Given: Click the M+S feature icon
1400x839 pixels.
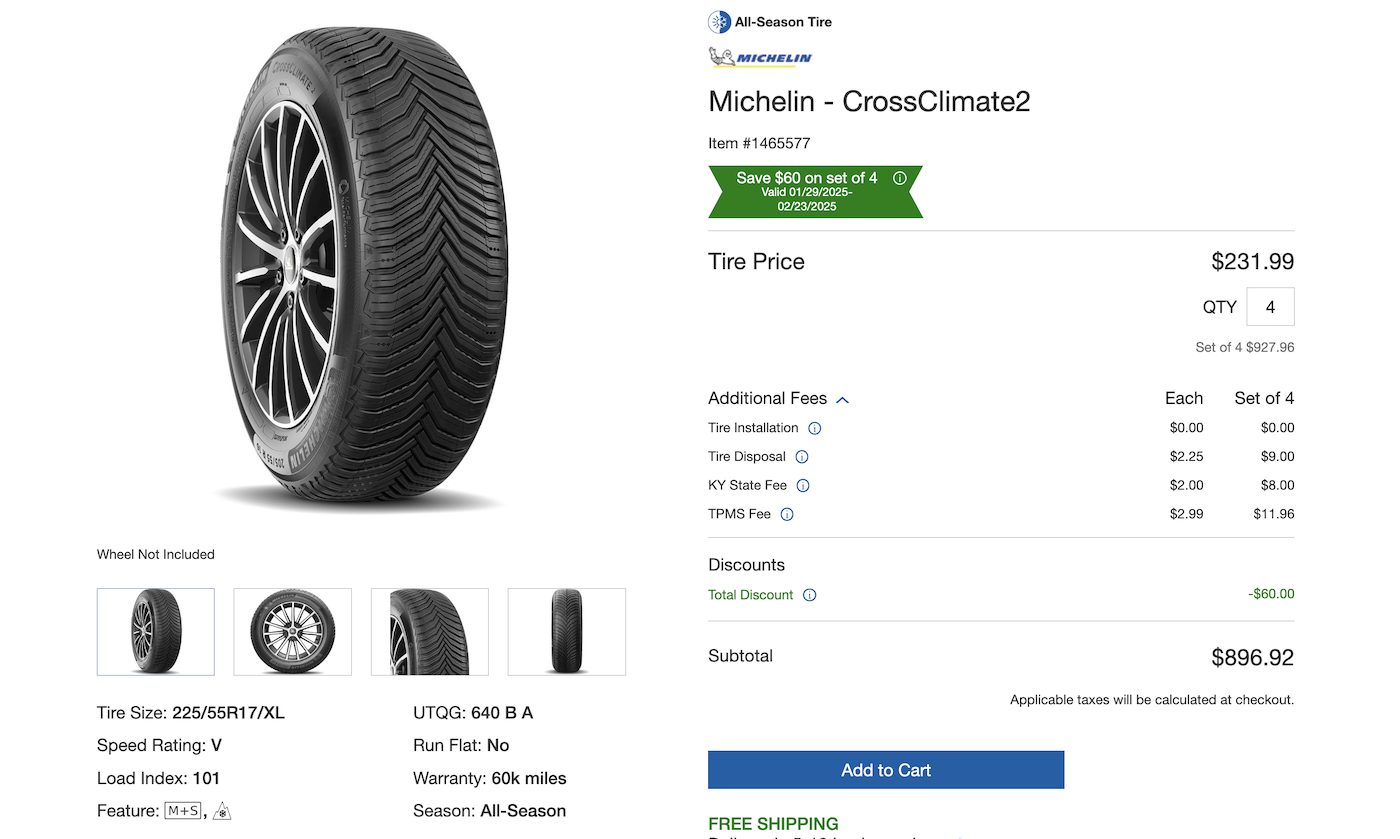Looking at the screenshot, I should (183, 811).
